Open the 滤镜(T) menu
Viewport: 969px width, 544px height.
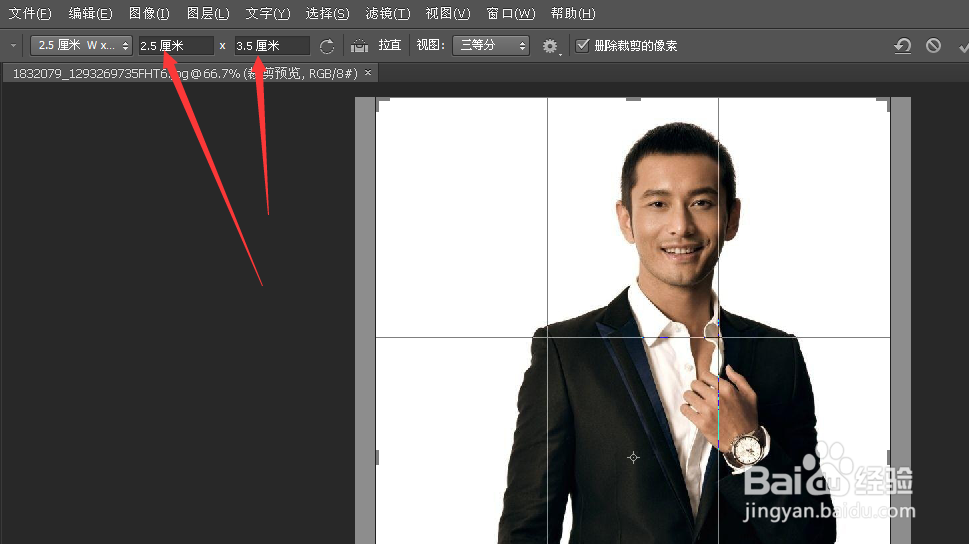387,13
